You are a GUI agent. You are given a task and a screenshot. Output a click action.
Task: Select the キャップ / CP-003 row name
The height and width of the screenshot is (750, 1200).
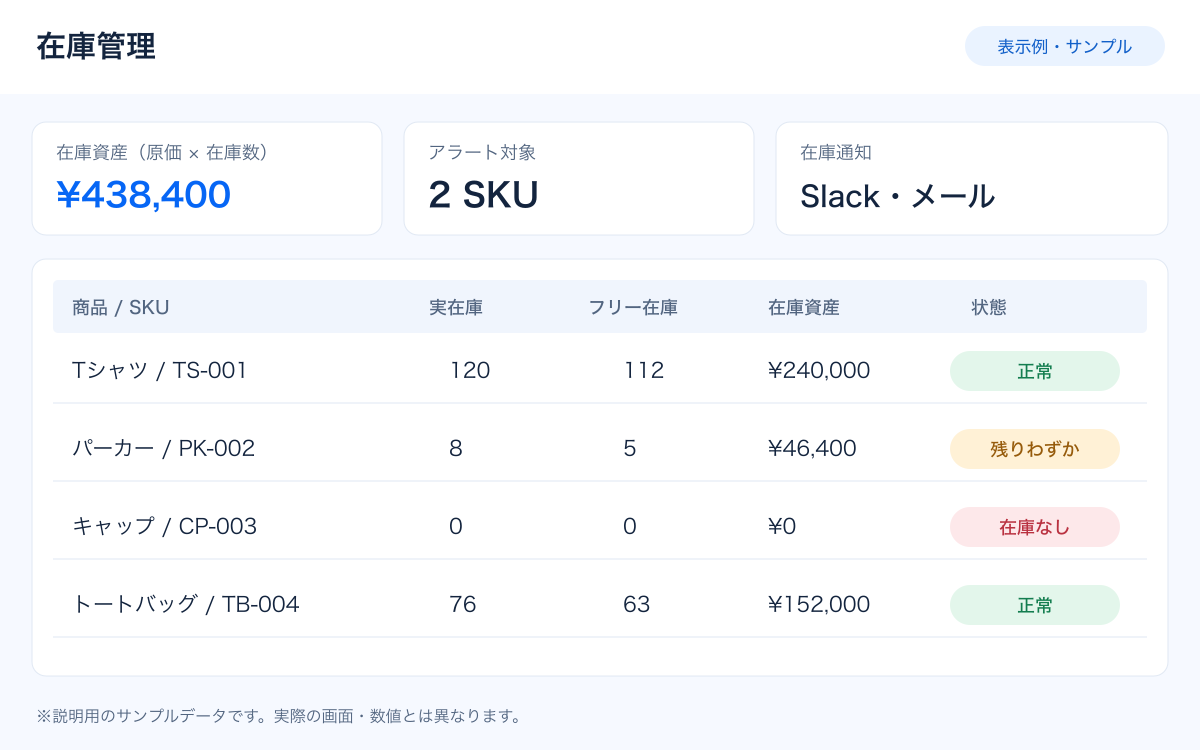(165, 526)
